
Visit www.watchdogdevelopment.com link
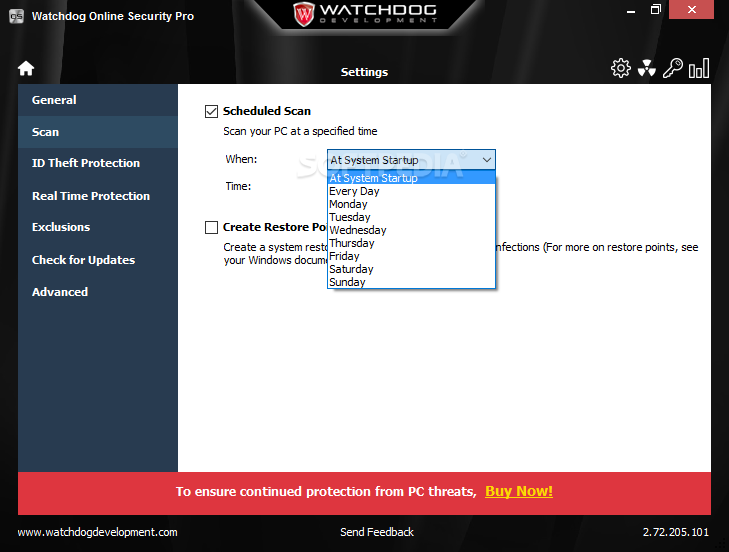(98, 532)
